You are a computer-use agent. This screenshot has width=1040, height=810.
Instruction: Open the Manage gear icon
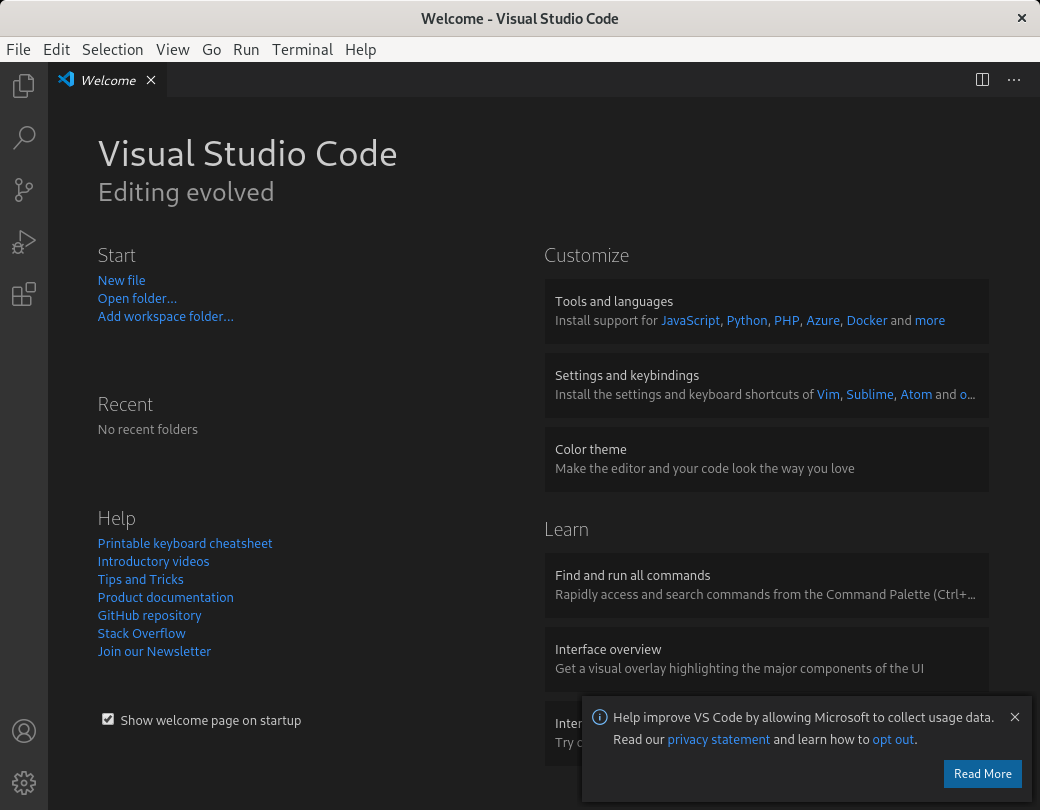(x=24, y=783)
